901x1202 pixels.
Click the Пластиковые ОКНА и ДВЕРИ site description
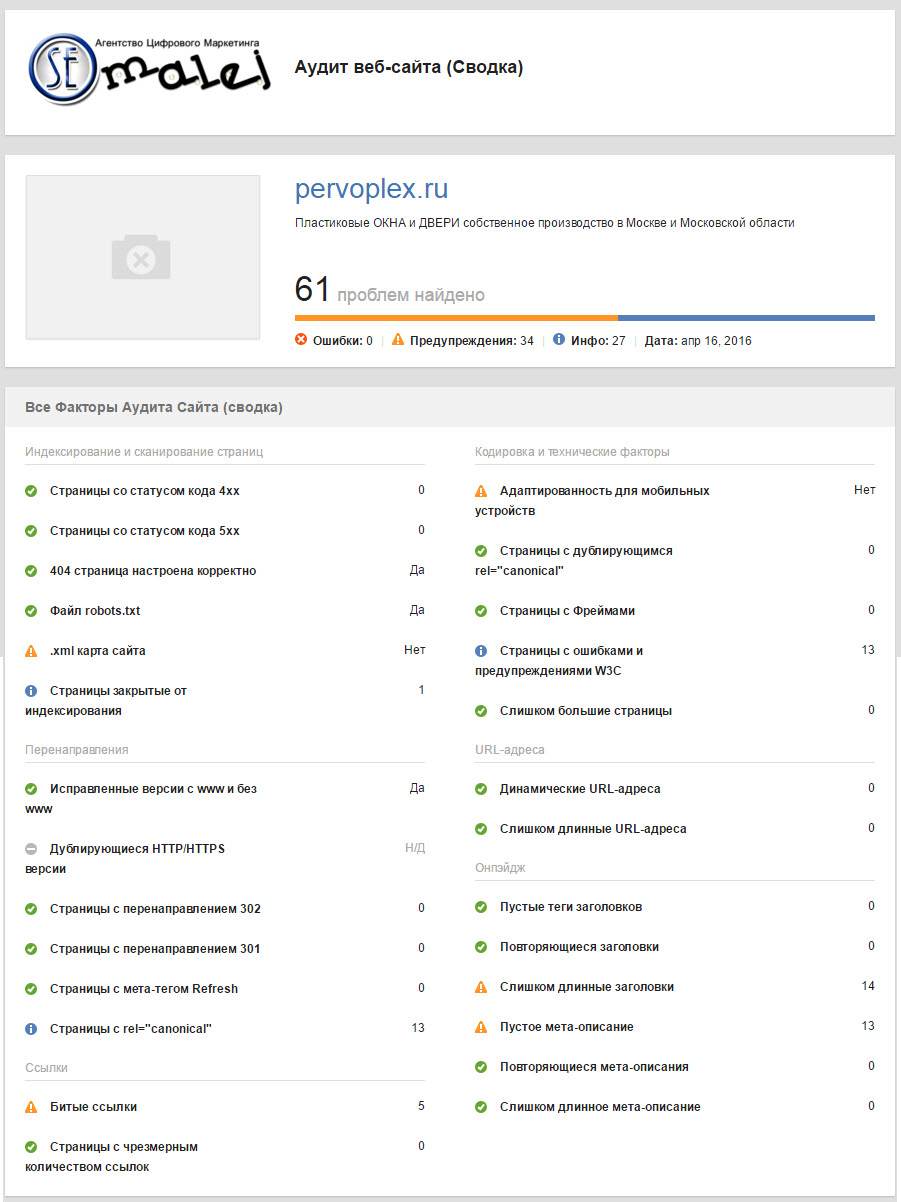(x=545, y=223)
